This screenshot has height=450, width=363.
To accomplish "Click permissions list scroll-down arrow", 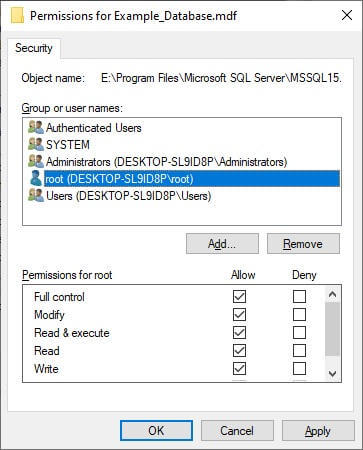I will [x=332, y=374].
